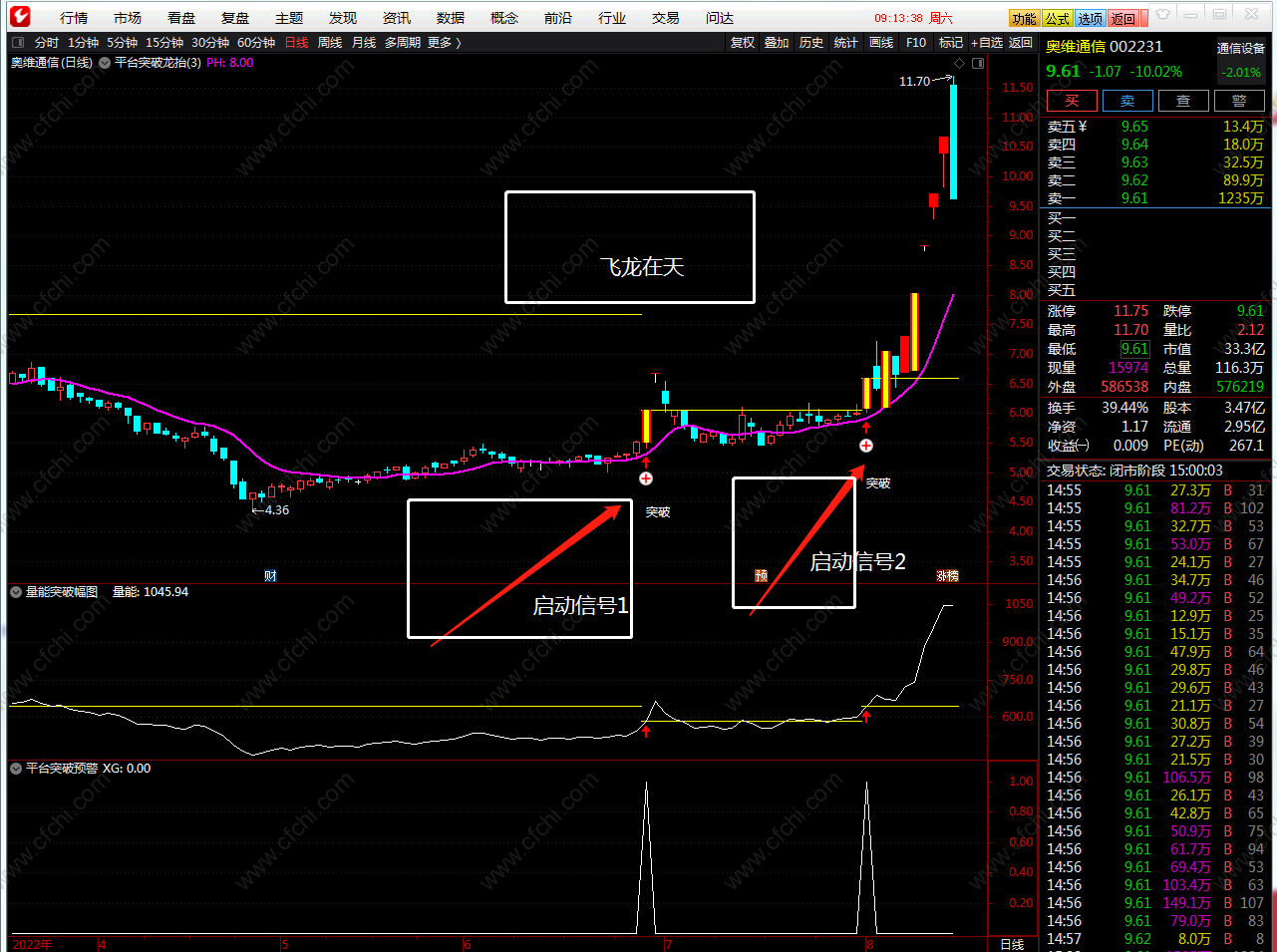Open the 数据 menu
The image size is (1277, 952).
point(451,18)
